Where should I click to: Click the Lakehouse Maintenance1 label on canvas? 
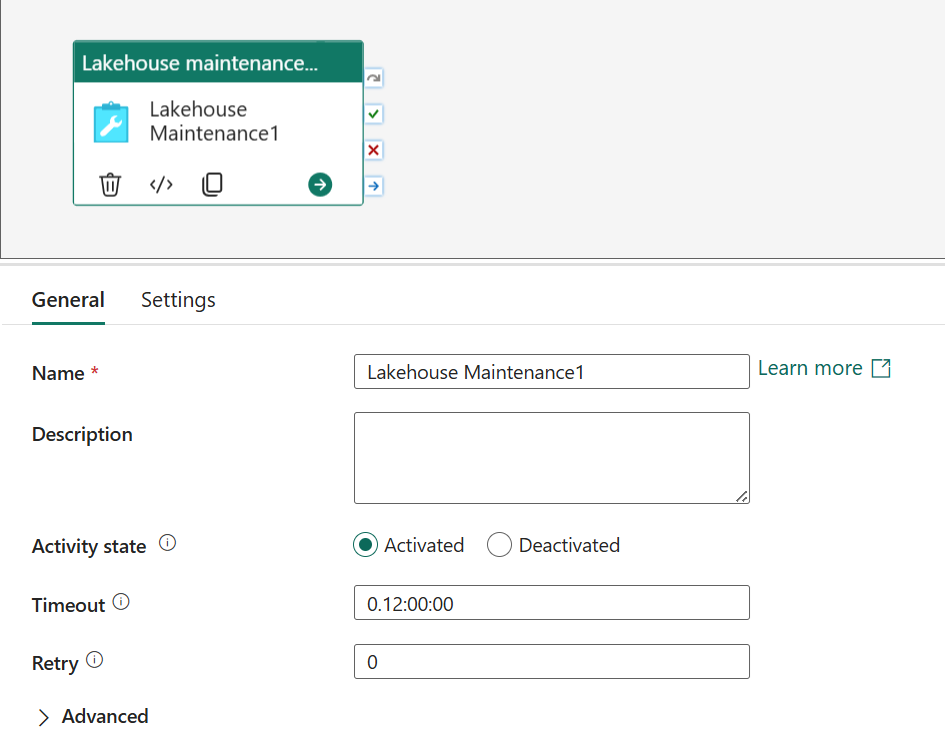[215, 121]
